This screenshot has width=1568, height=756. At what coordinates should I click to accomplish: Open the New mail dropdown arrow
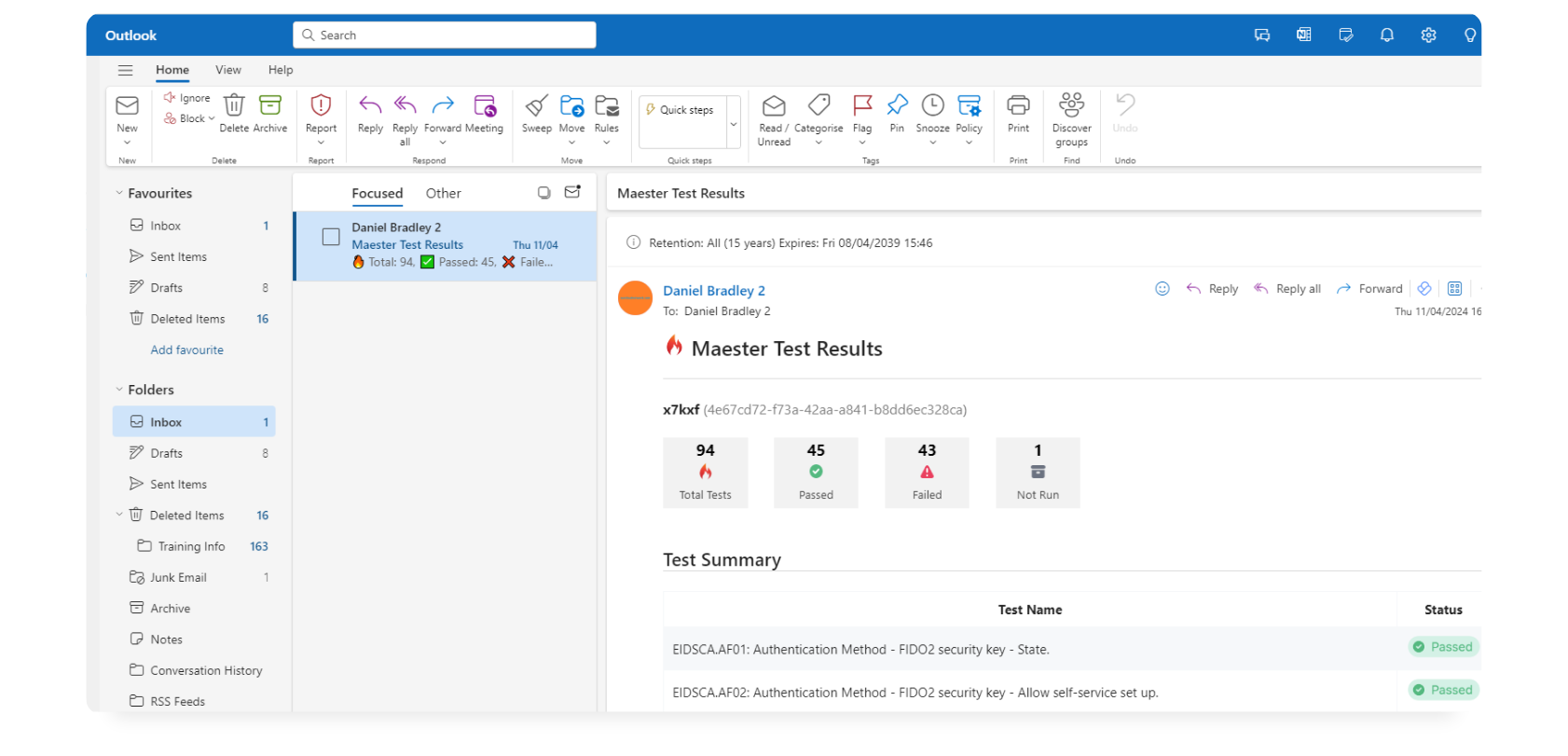pyautogui.click(x=127, y=143)
